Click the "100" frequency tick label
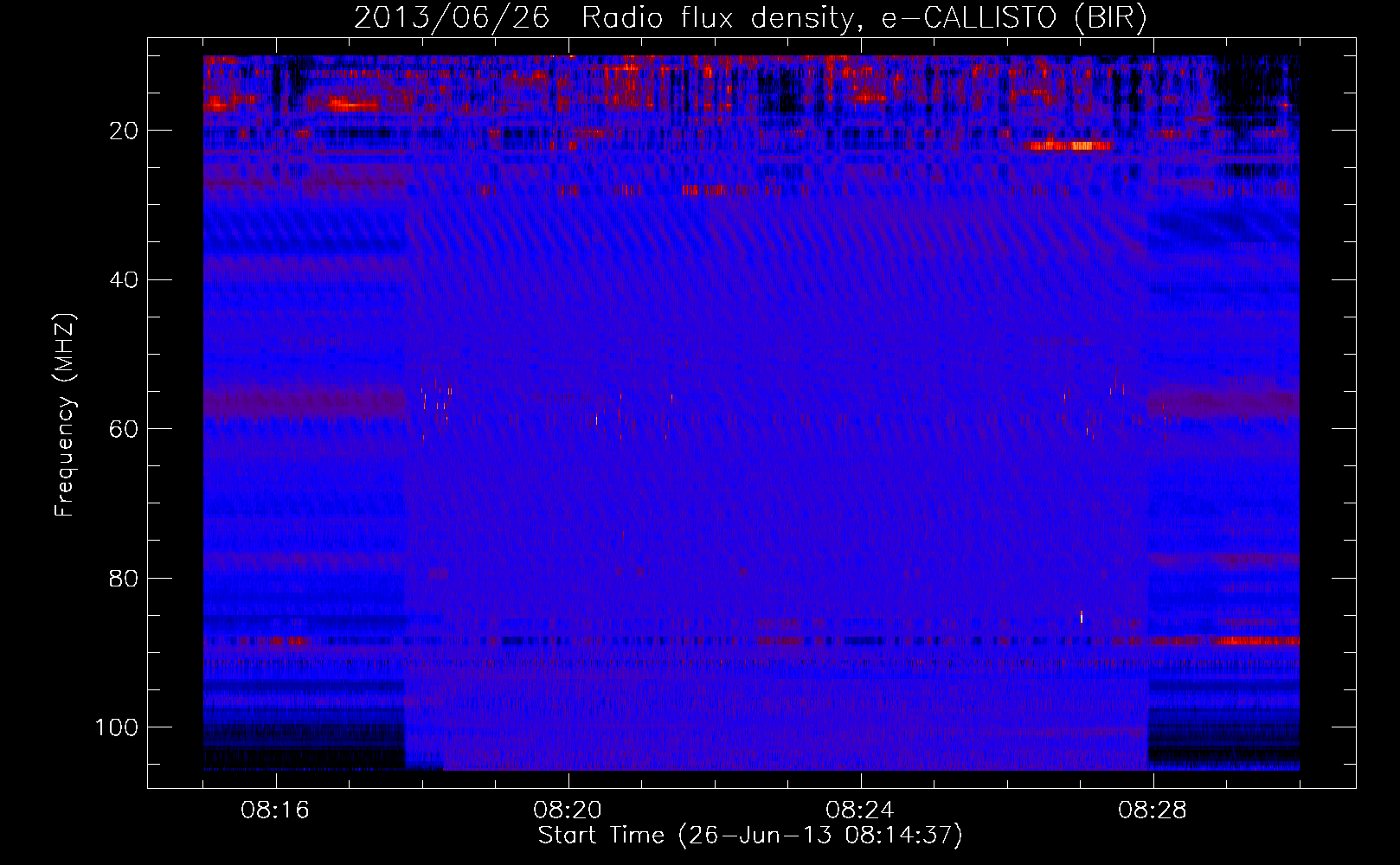This screenshot has height=865, width=1400. click(117, 727)
